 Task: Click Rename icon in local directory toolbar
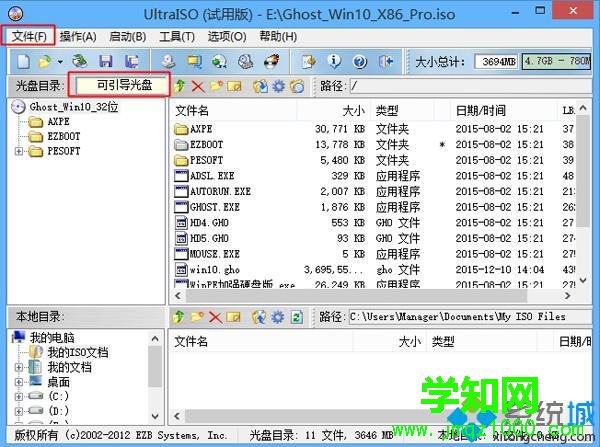point(234,317)
